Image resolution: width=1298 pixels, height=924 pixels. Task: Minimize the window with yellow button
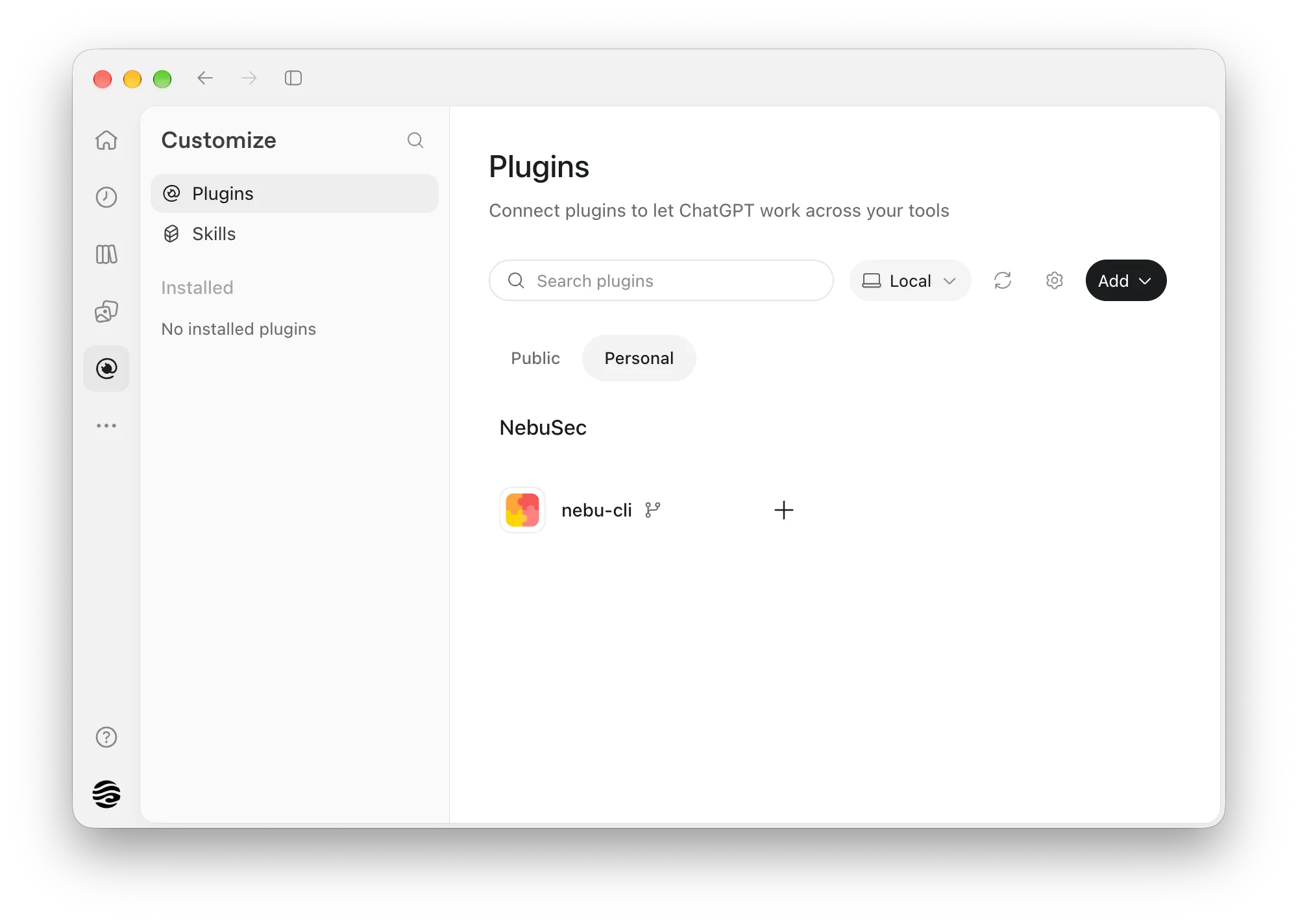132,79
